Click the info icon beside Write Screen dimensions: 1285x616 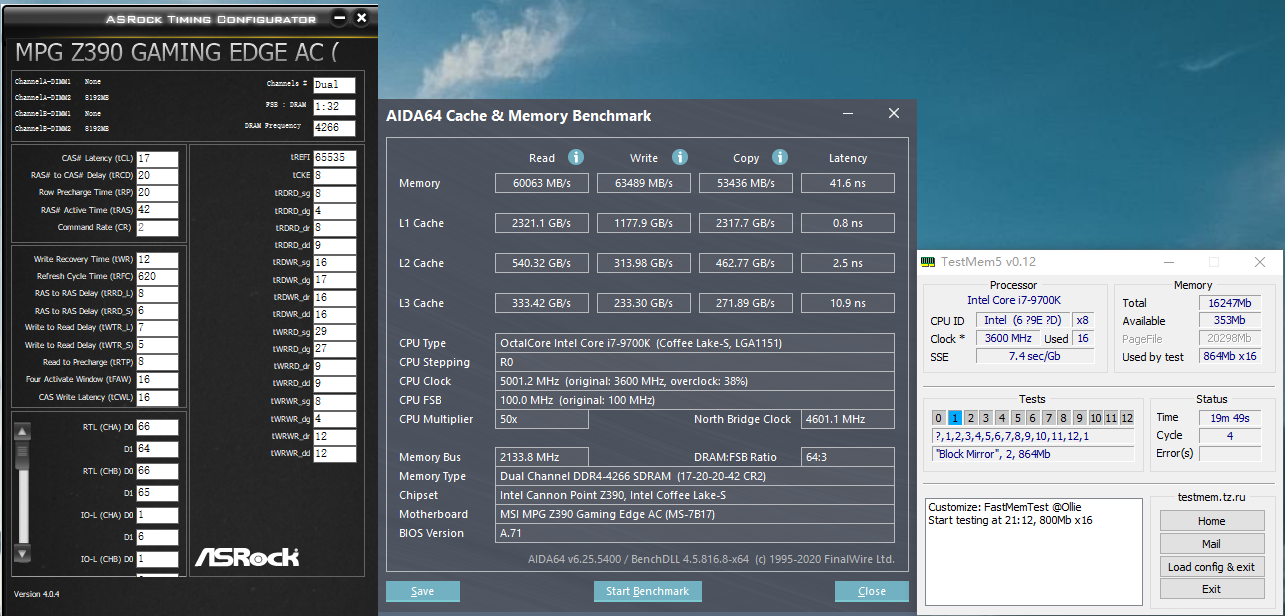[680, 158]
